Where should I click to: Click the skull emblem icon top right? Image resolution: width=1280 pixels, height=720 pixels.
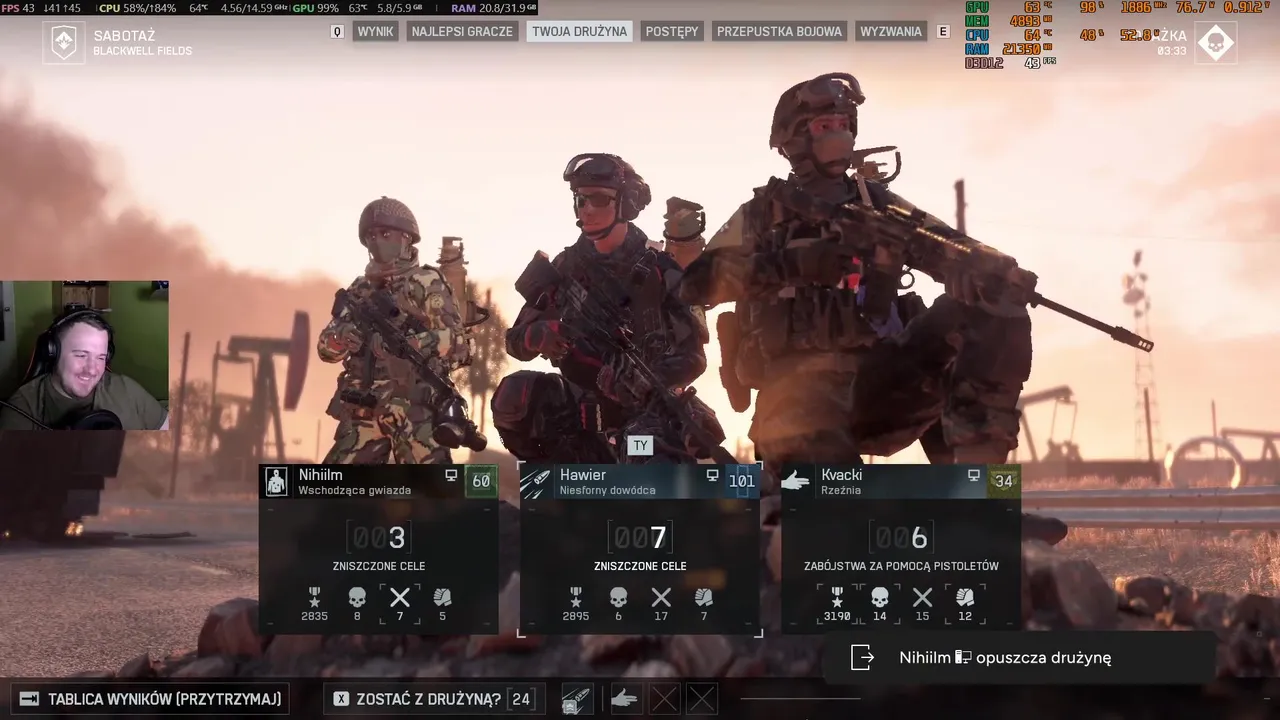1216,42
